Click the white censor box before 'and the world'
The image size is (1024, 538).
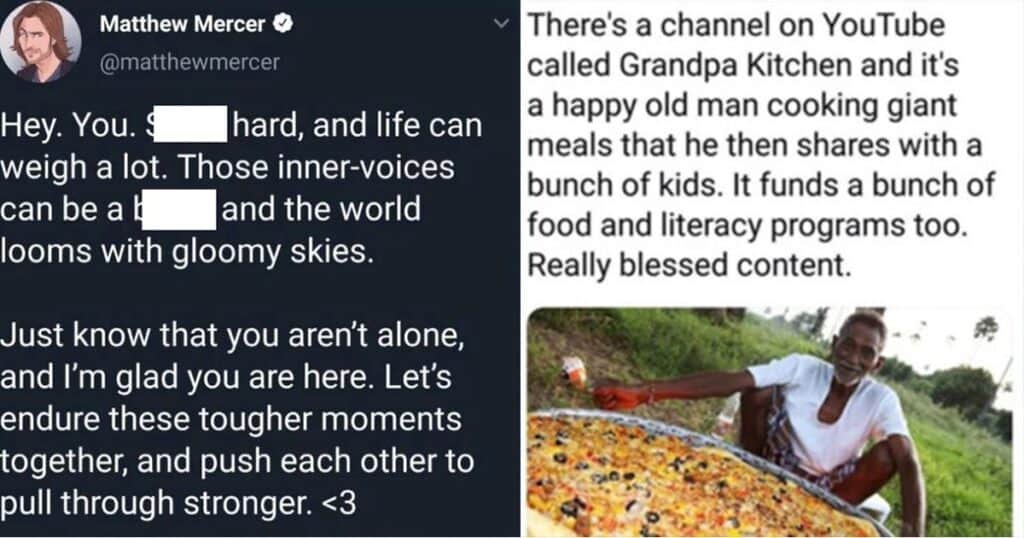tap(178, 211)
